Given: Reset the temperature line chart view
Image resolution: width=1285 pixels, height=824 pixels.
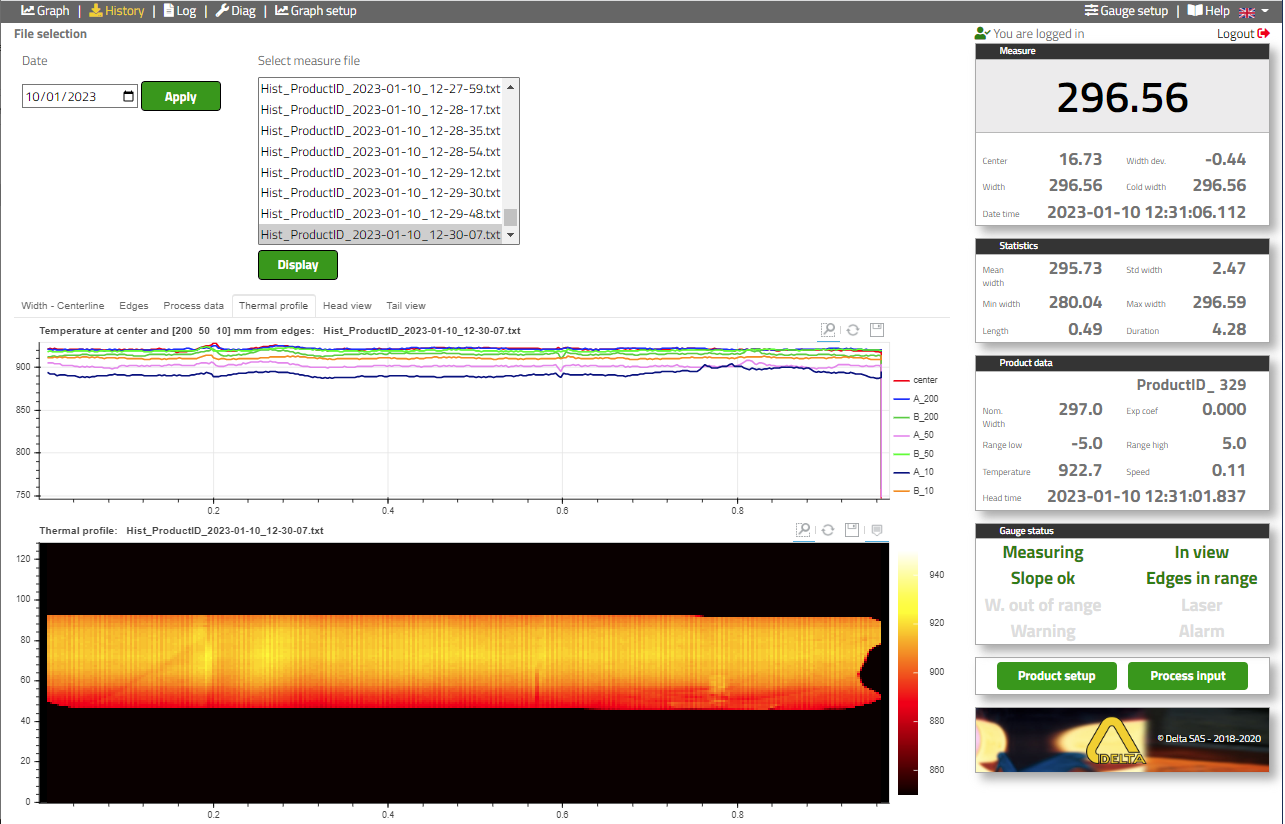Looking at the screenshot, I should point(852,330).
